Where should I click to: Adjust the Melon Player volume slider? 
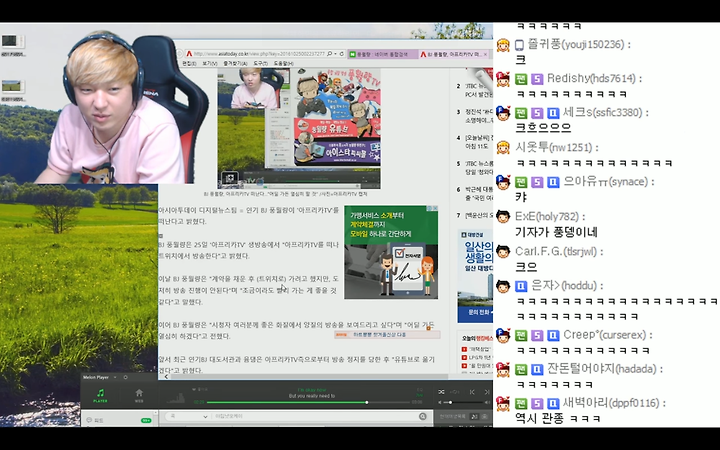pyautogui.click(x=463, y=403)
